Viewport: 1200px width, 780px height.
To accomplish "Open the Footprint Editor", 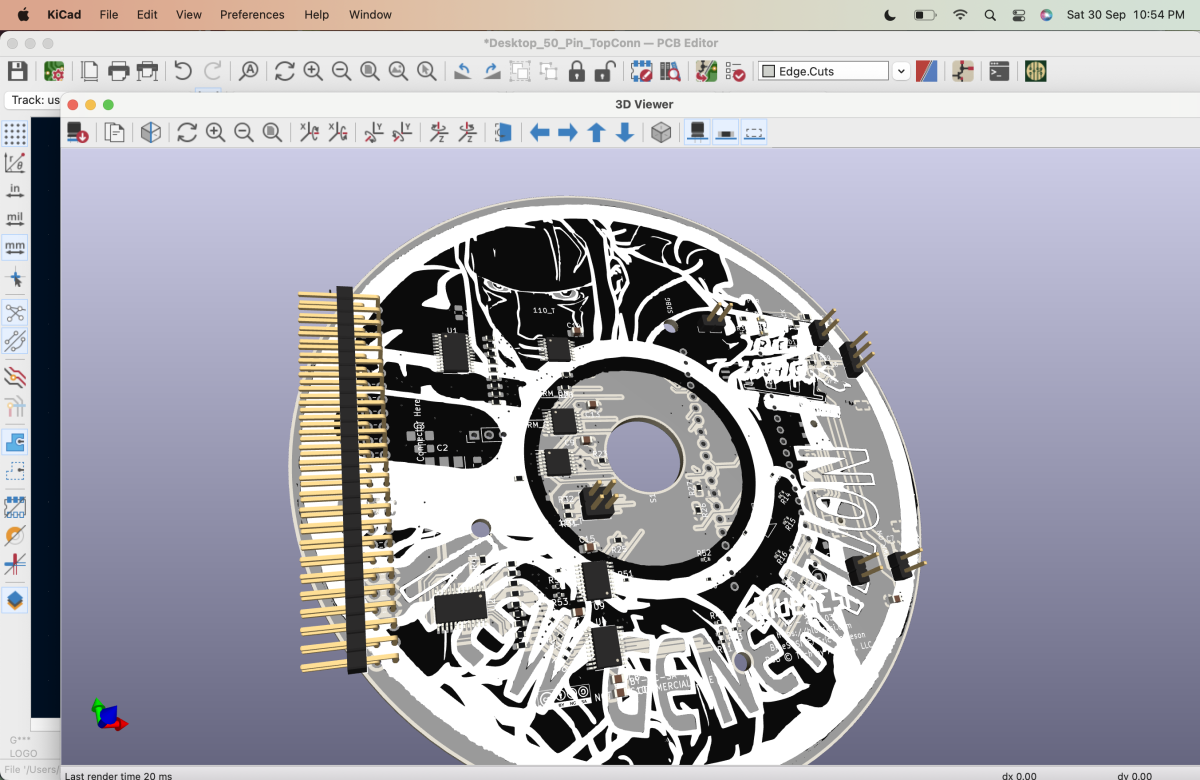I will 642,71.
